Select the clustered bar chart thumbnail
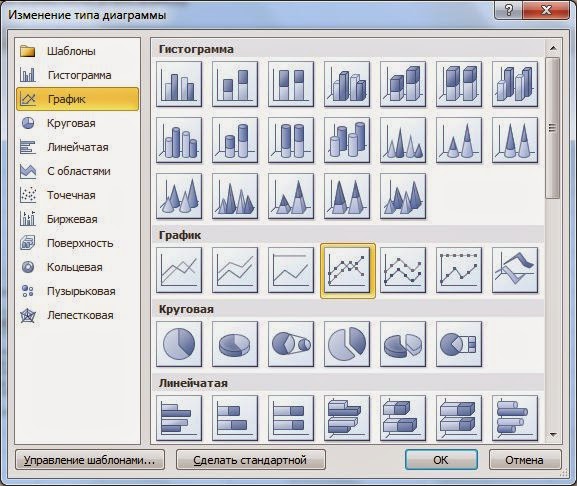Image resolution: width=577 pixels, height=486 pixels. click(179, 418)
